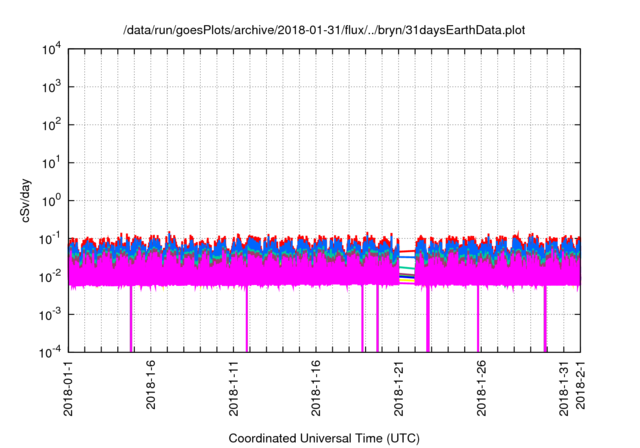Viewport: 640px width, 448px height.
Task: Click the 10^0 y-axis tick label
Action: [51, 201]
